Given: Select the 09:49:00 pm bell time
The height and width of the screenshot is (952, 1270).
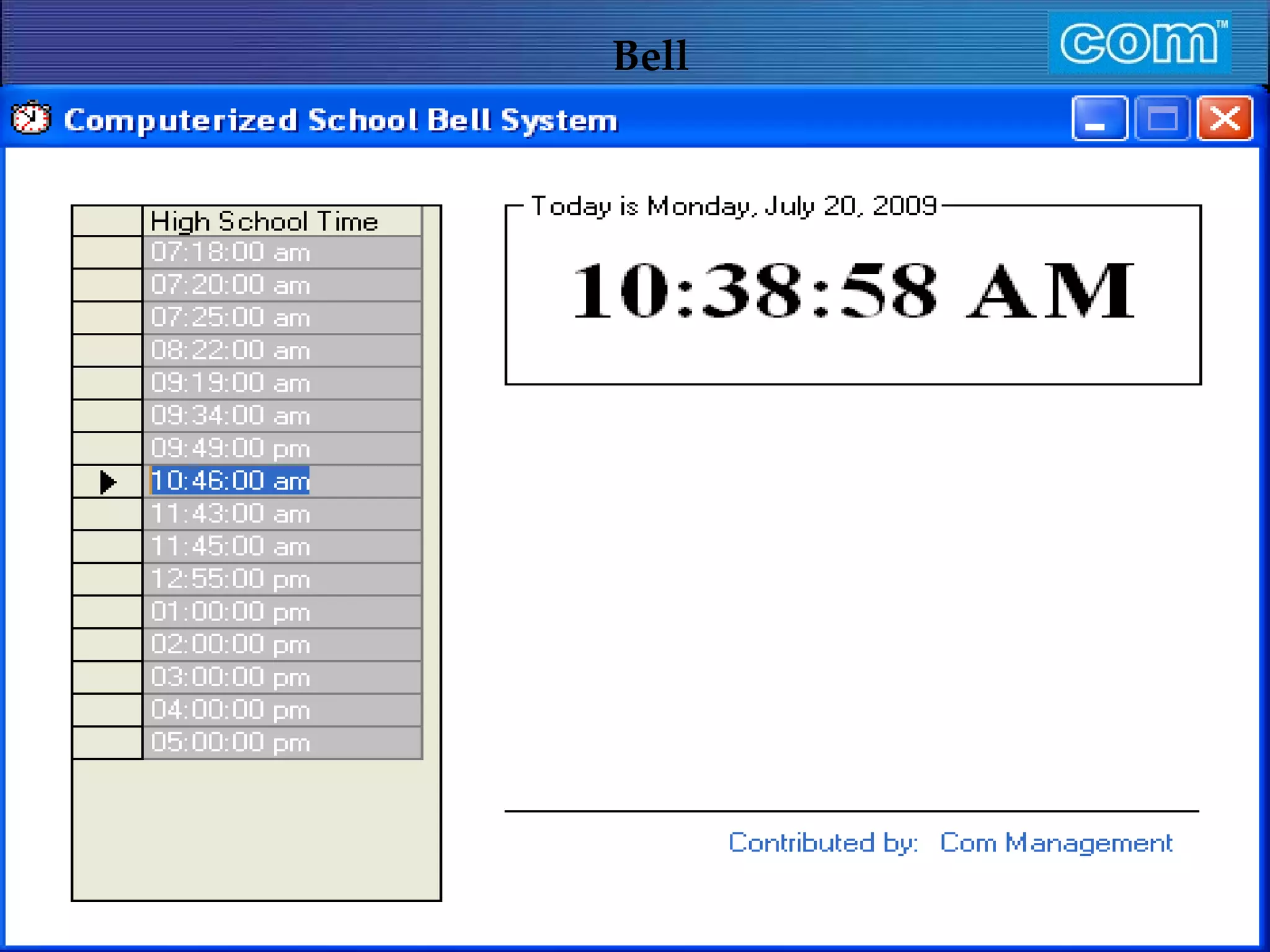Looking at the screenshot, I should click(x=282, y=448).
